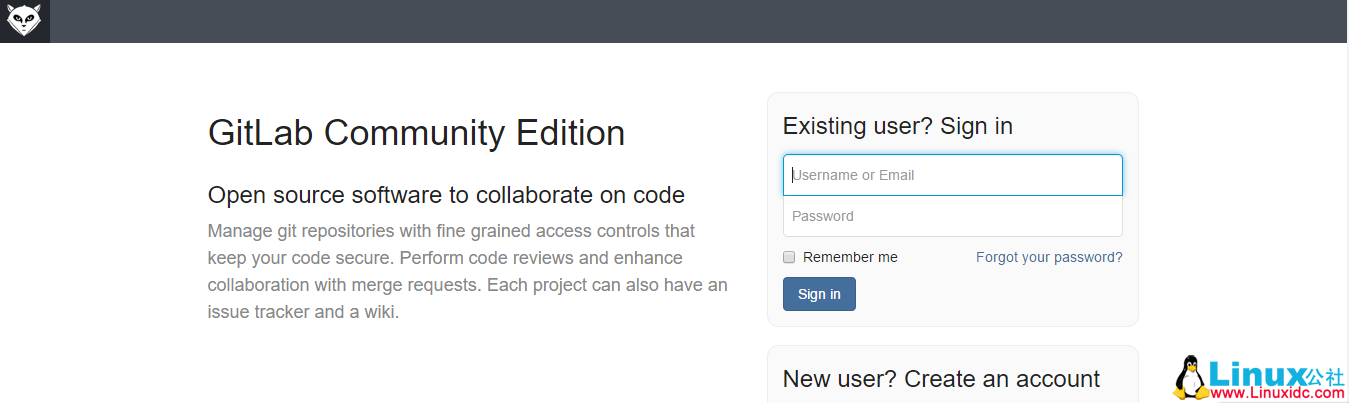Click the "Remember me" label text
The image size is (1349, 403).
(x=850, y=257)
